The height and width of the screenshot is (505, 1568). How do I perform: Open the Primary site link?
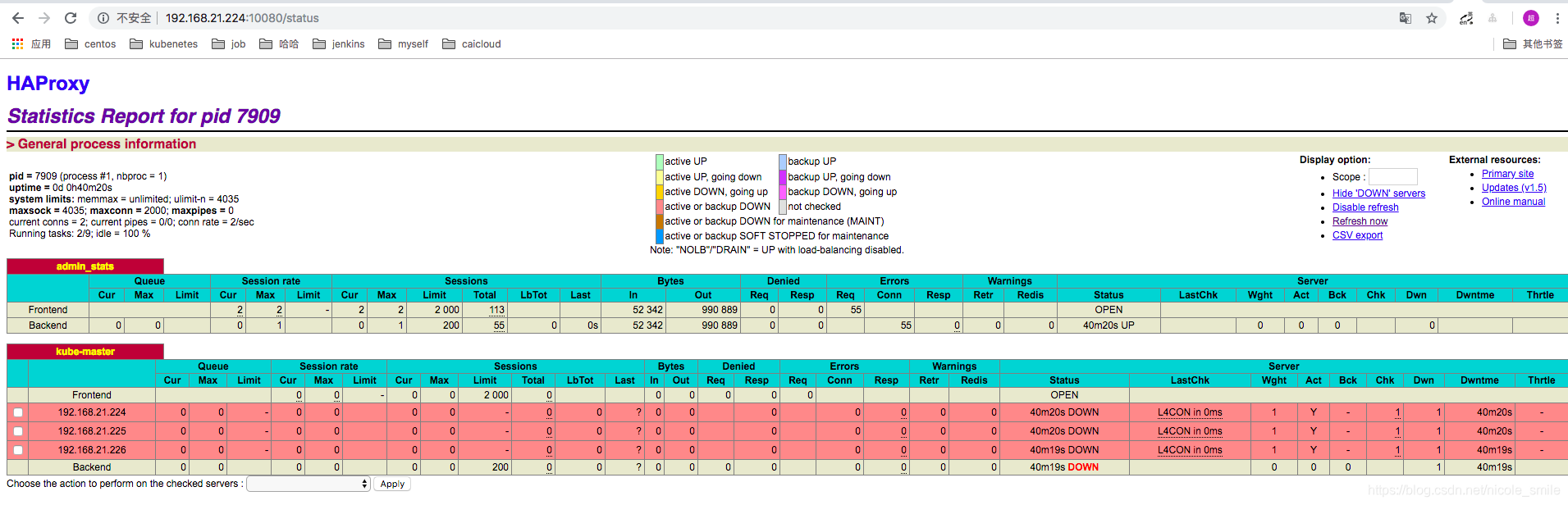click(x=1507, y=174)
